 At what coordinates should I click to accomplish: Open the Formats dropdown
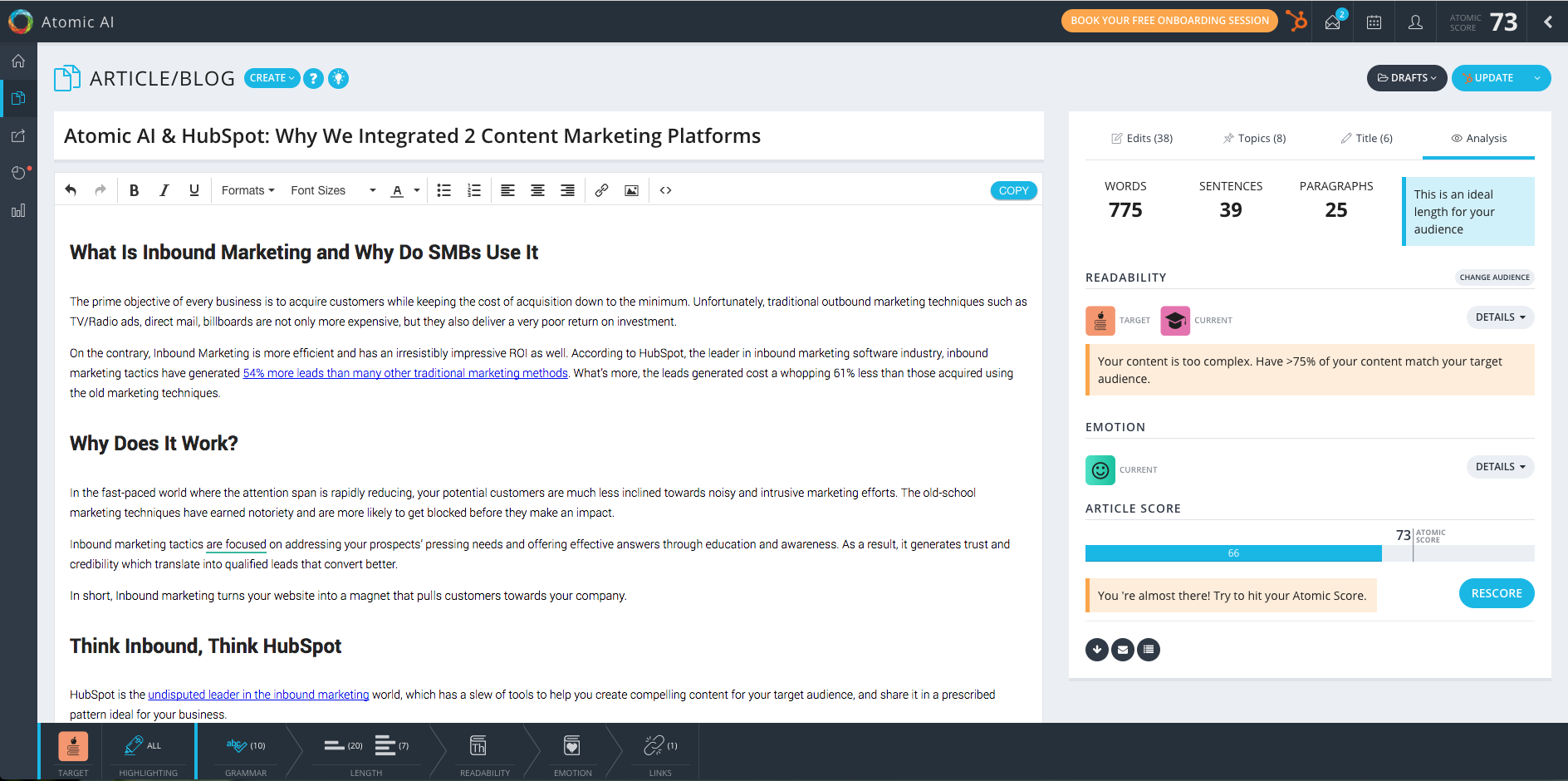(247, 190)
